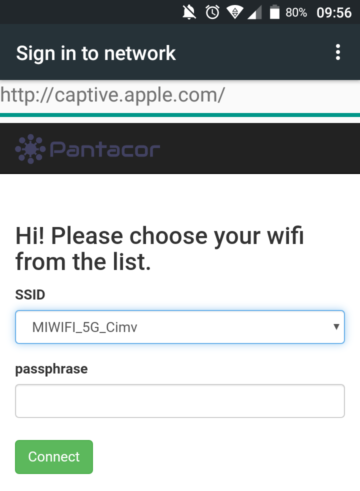Tap the cellular signal strength icon
This screenshot has height=491, width=360.
pos(254,13)
